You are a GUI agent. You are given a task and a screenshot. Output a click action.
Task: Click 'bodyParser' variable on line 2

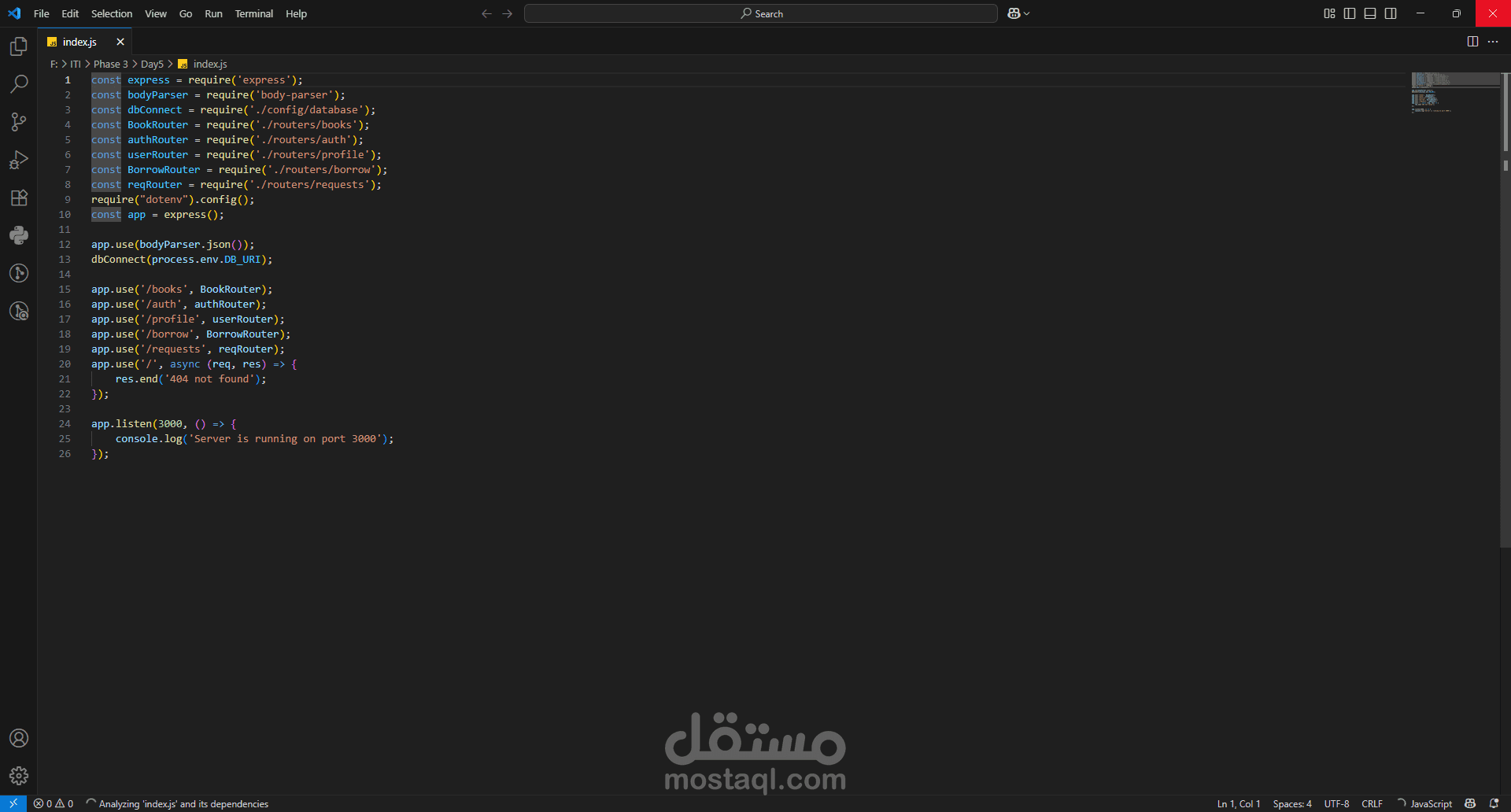point(157,94)
